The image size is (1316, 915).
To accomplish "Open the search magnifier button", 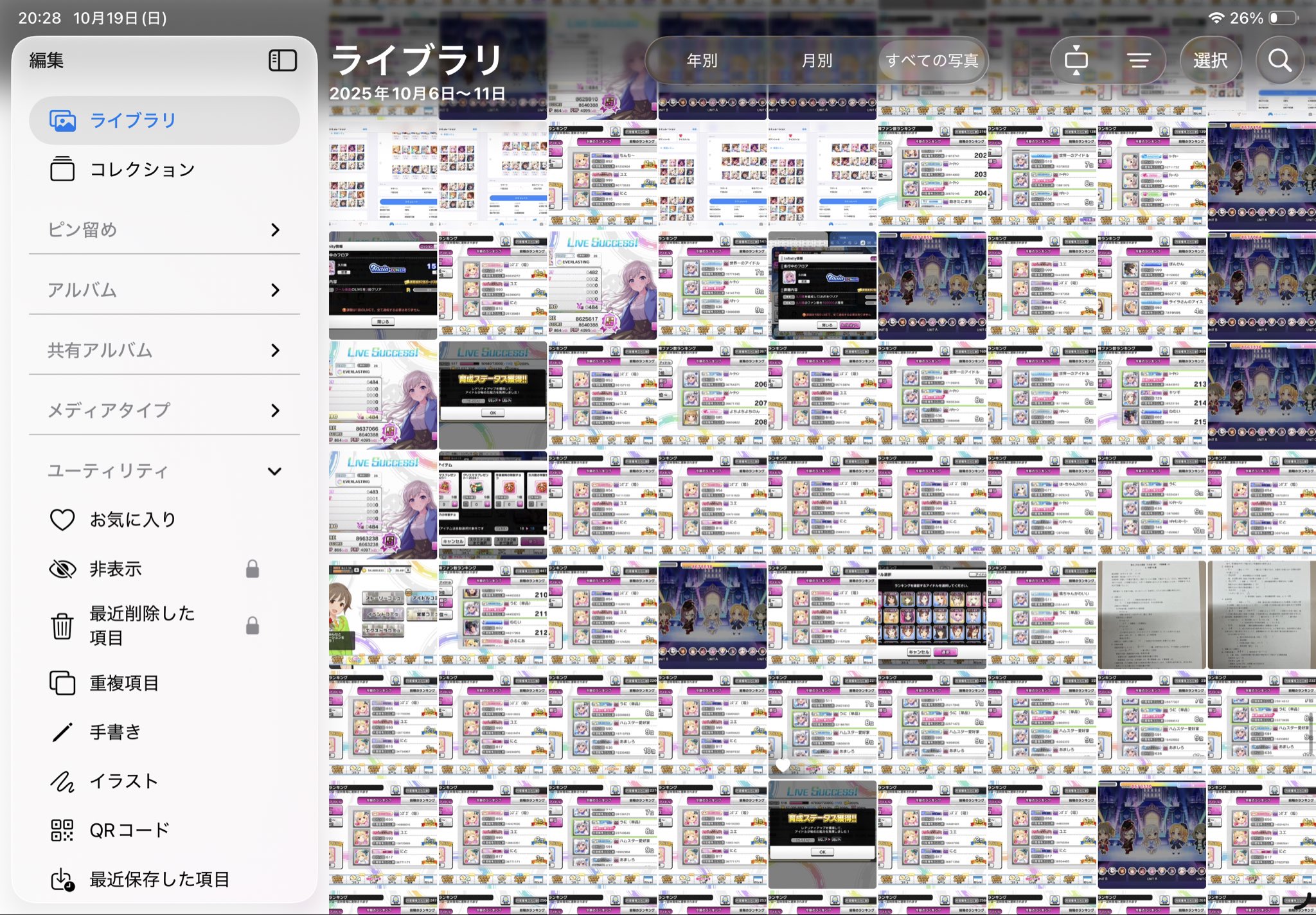I will (1279, 60).
